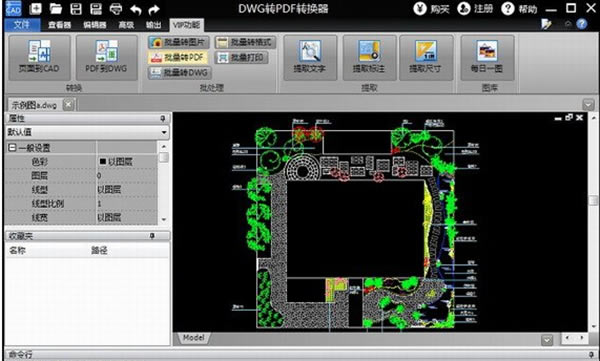Switch to 查看器 tab
This screenshot has width=600, height=361.
coord(59,25)
